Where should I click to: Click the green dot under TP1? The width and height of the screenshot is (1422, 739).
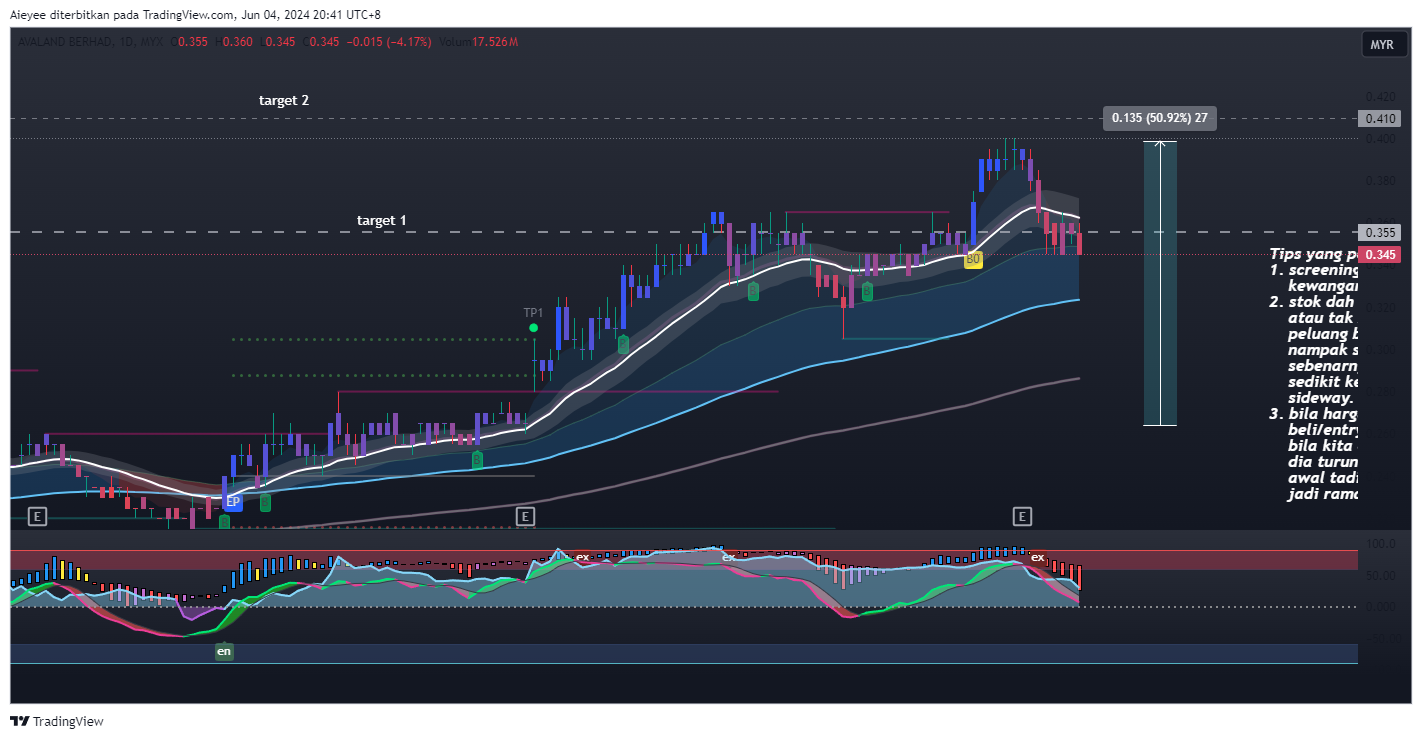pos(534,327)
